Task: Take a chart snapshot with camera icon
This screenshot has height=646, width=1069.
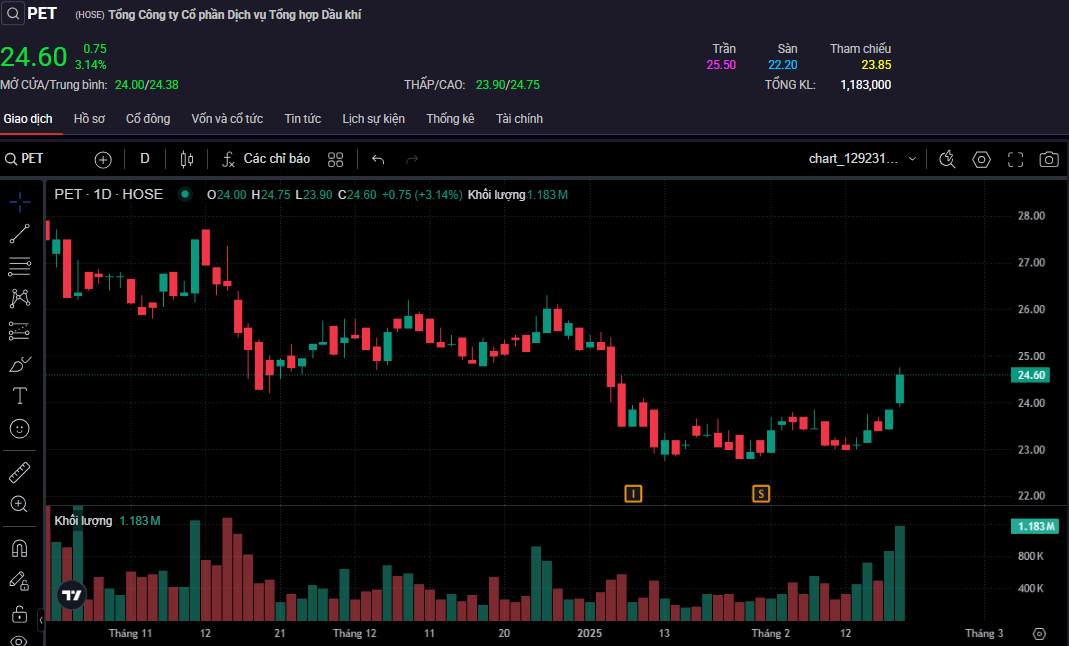Action: pos(1048,159)
